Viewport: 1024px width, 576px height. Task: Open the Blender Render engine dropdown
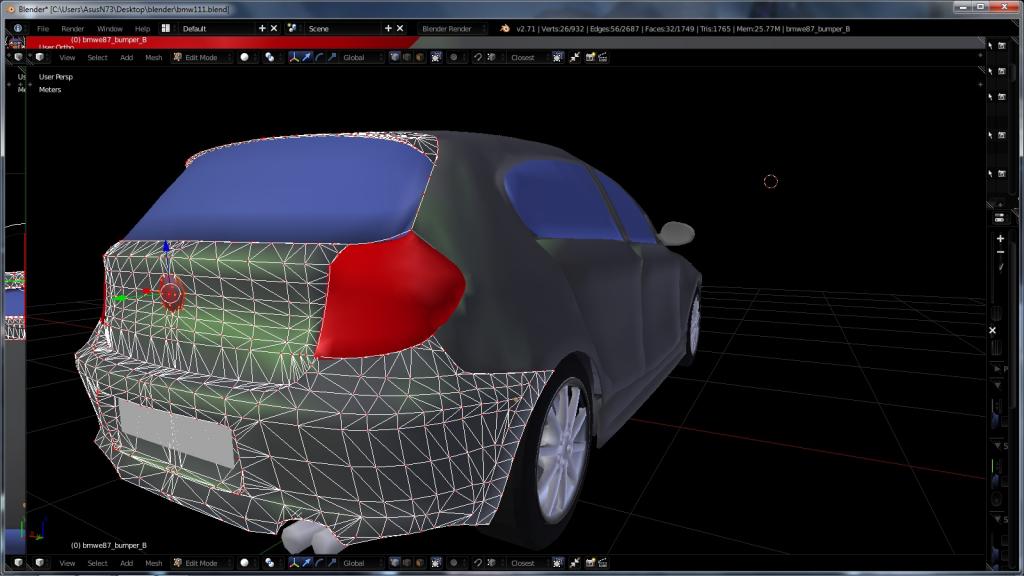click(452, 29)
